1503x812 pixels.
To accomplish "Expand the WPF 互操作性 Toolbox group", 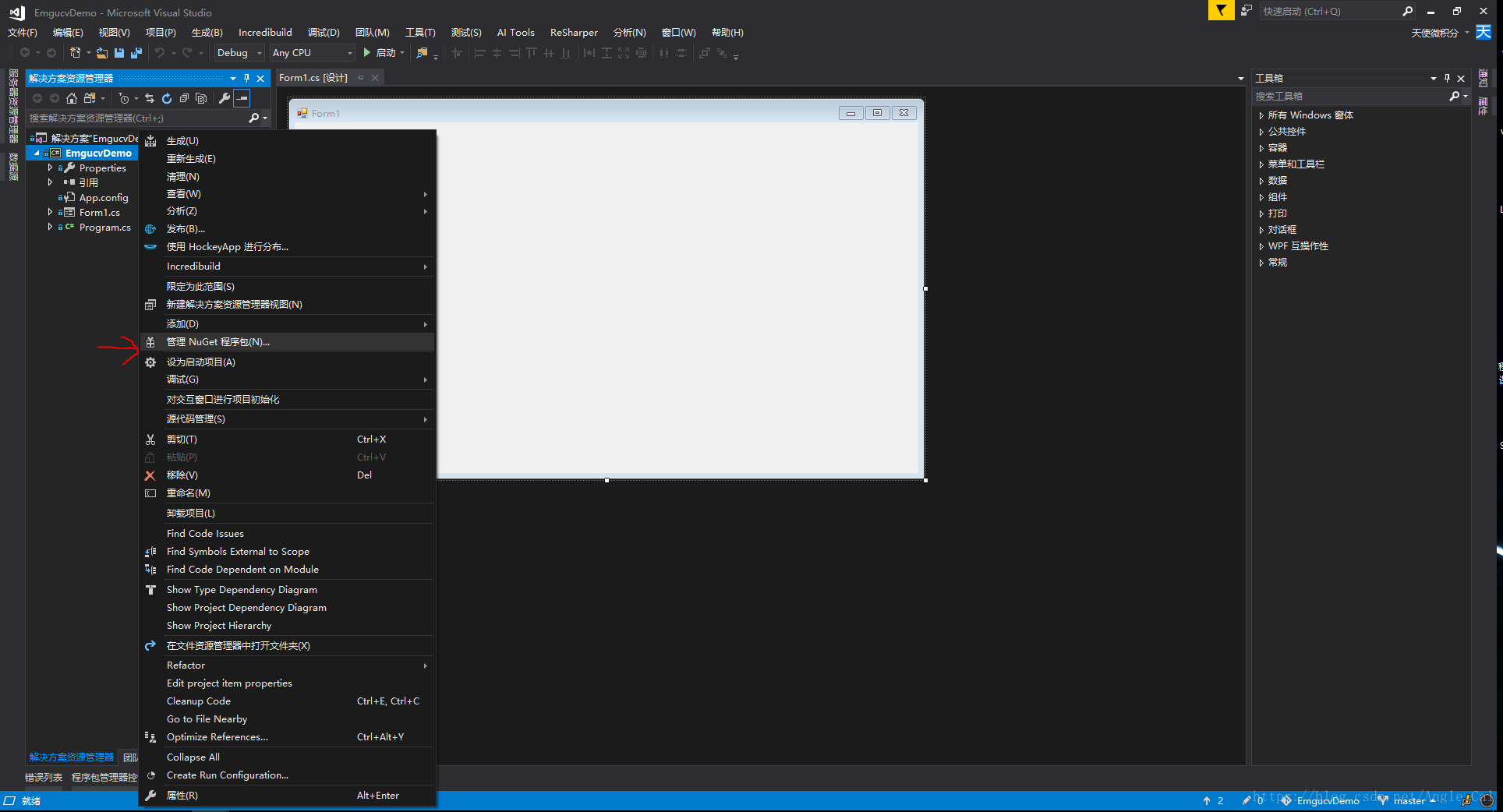I will (1261, 246).
